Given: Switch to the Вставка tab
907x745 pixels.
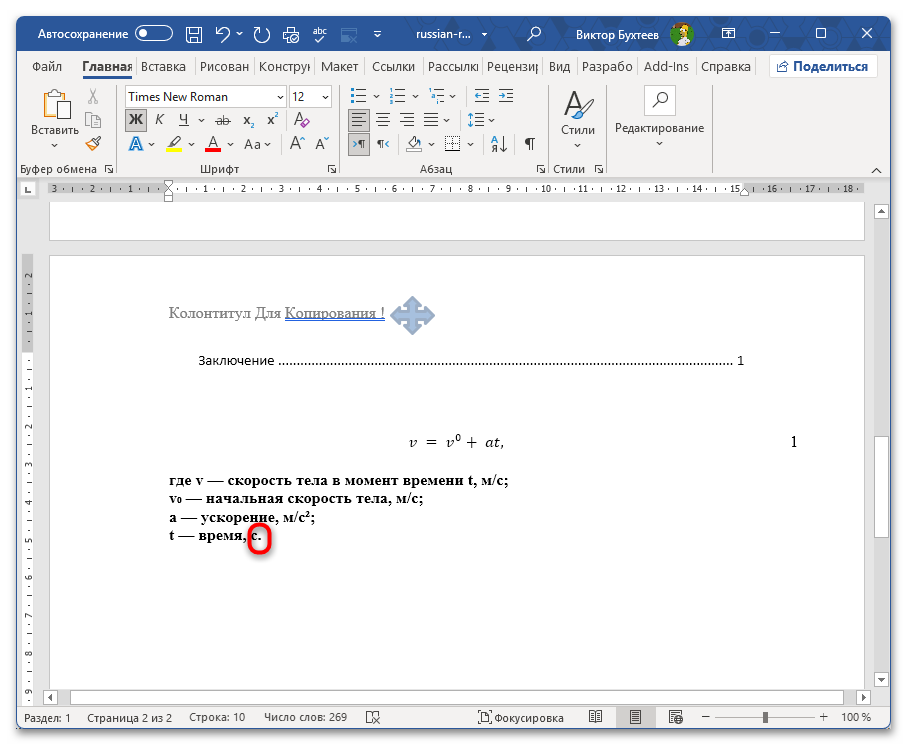Looking at the screenshot, I should point(163,67).
